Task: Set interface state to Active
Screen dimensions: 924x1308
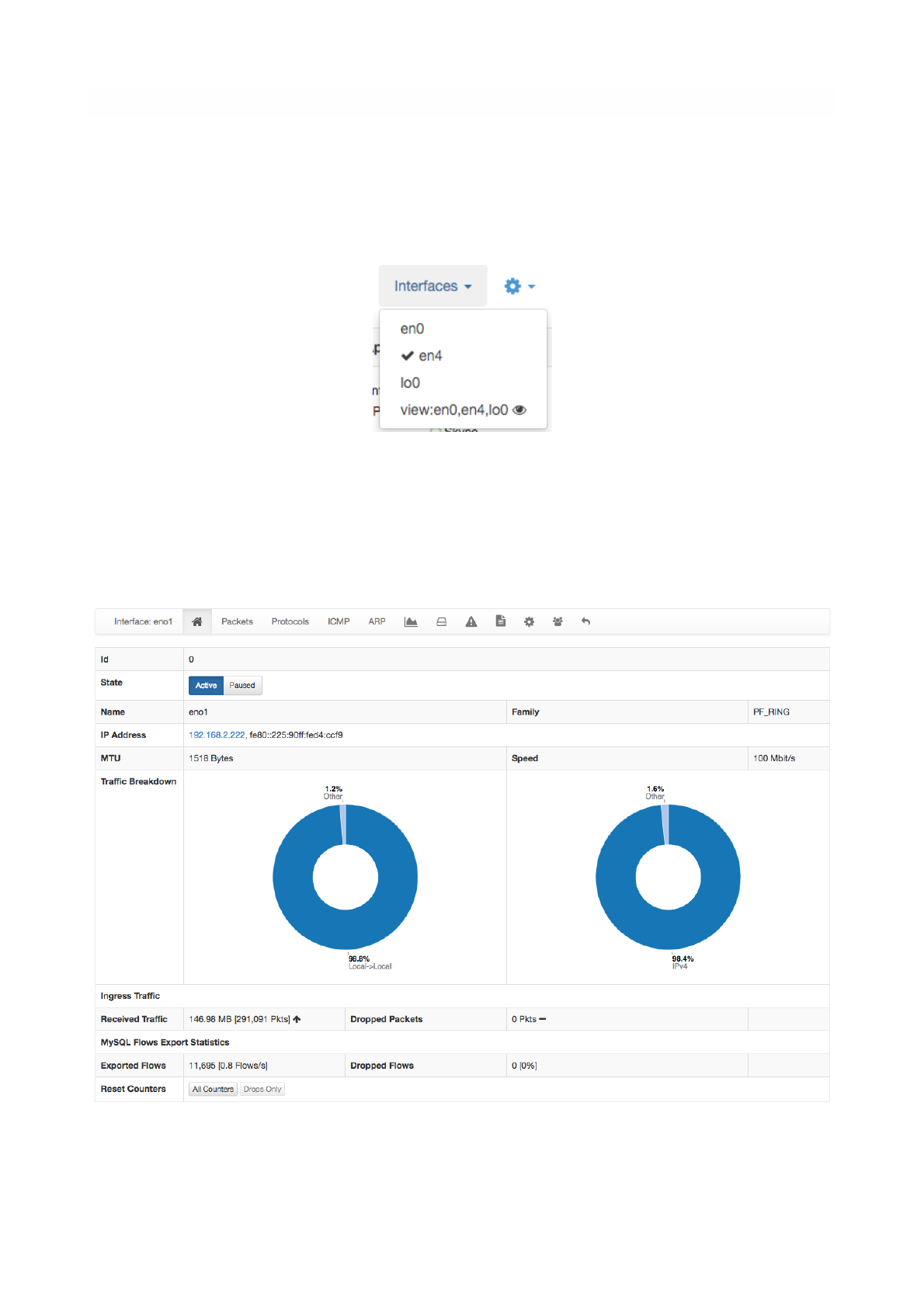Action: 206,685
